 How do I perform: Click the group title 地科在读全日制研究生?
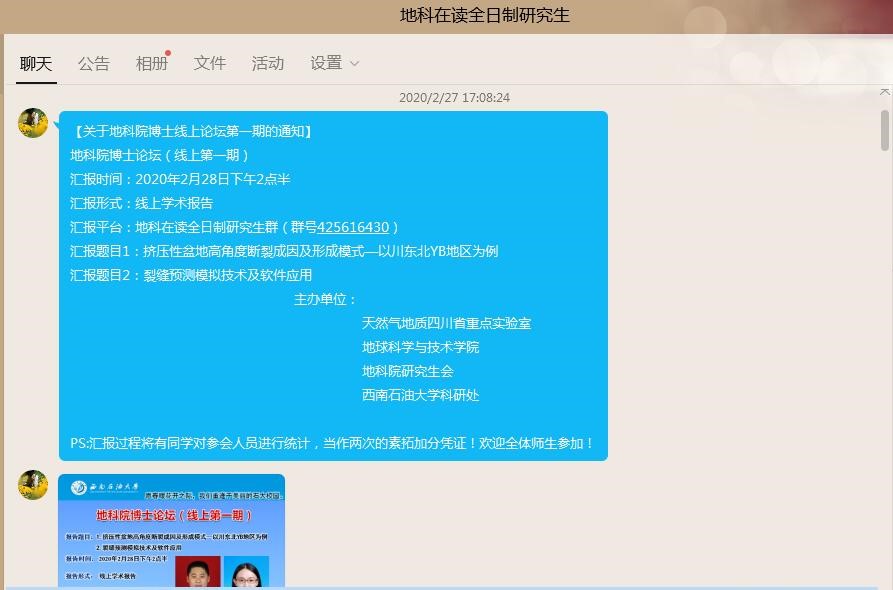tap(485, 15)
